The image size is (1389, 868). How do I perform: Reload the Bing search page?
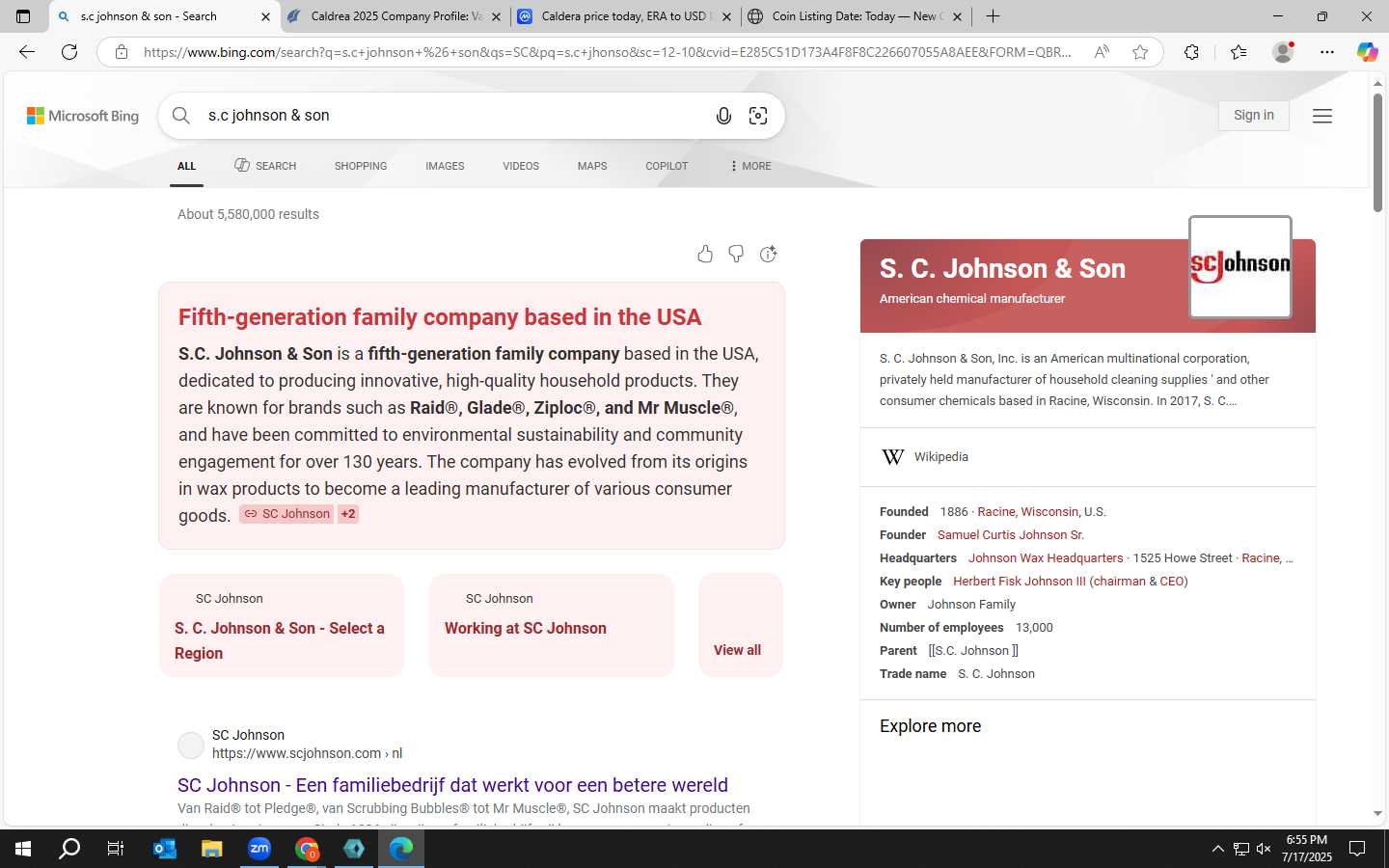pos(69,52)
